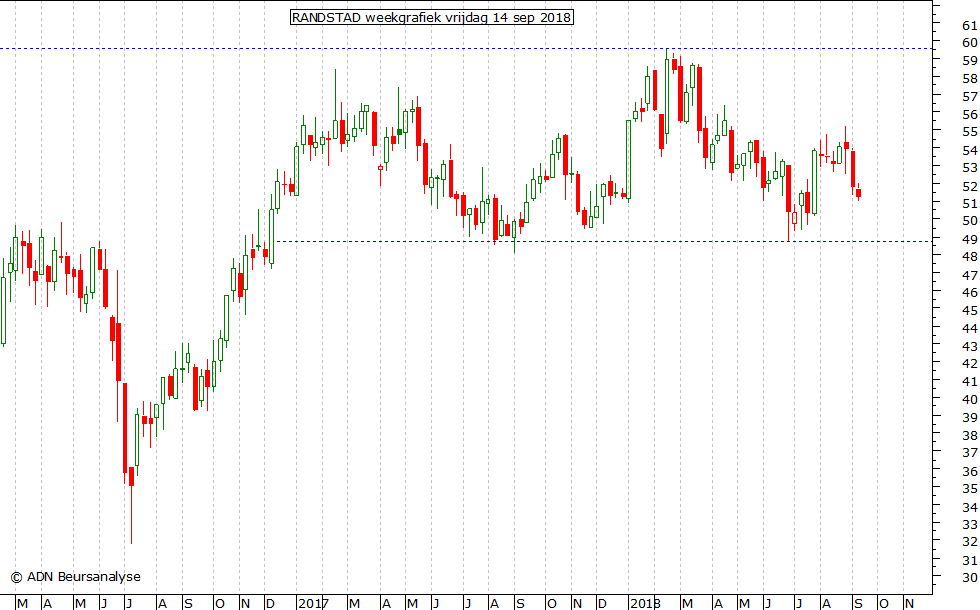Select the 48 price scale label
The image size is (980, 610).
[969, 257]
